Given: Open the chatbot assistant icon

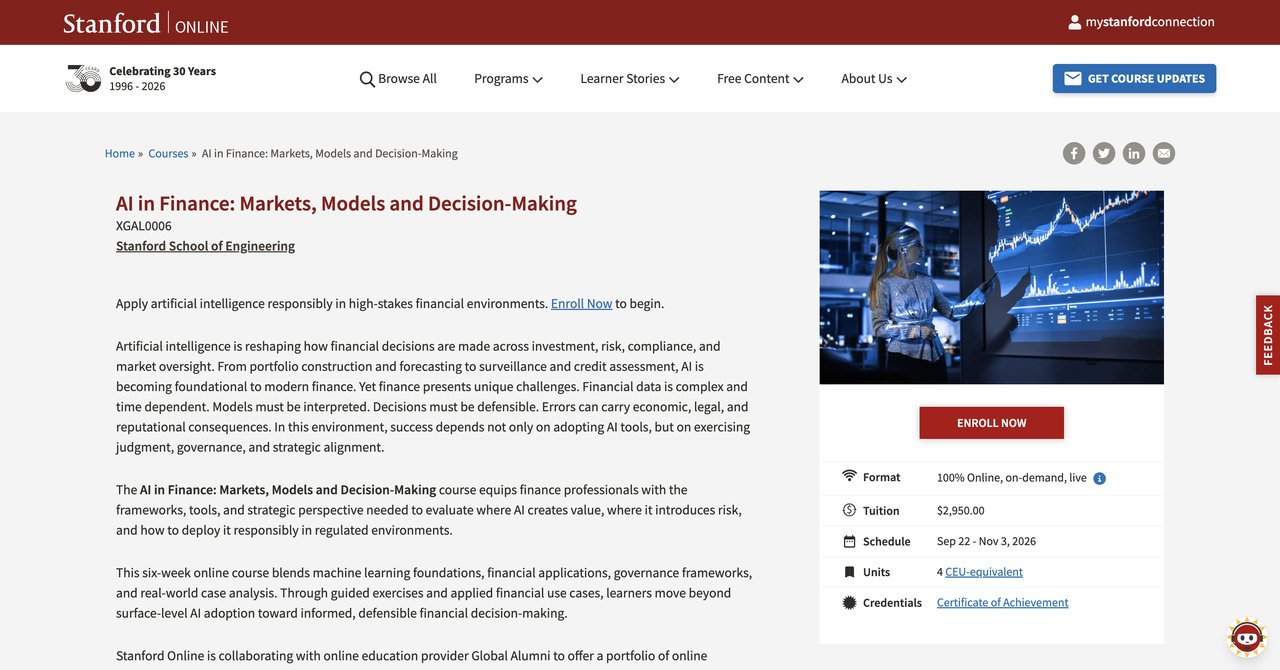Looking at the screenshot, I should coord(1247,636).
